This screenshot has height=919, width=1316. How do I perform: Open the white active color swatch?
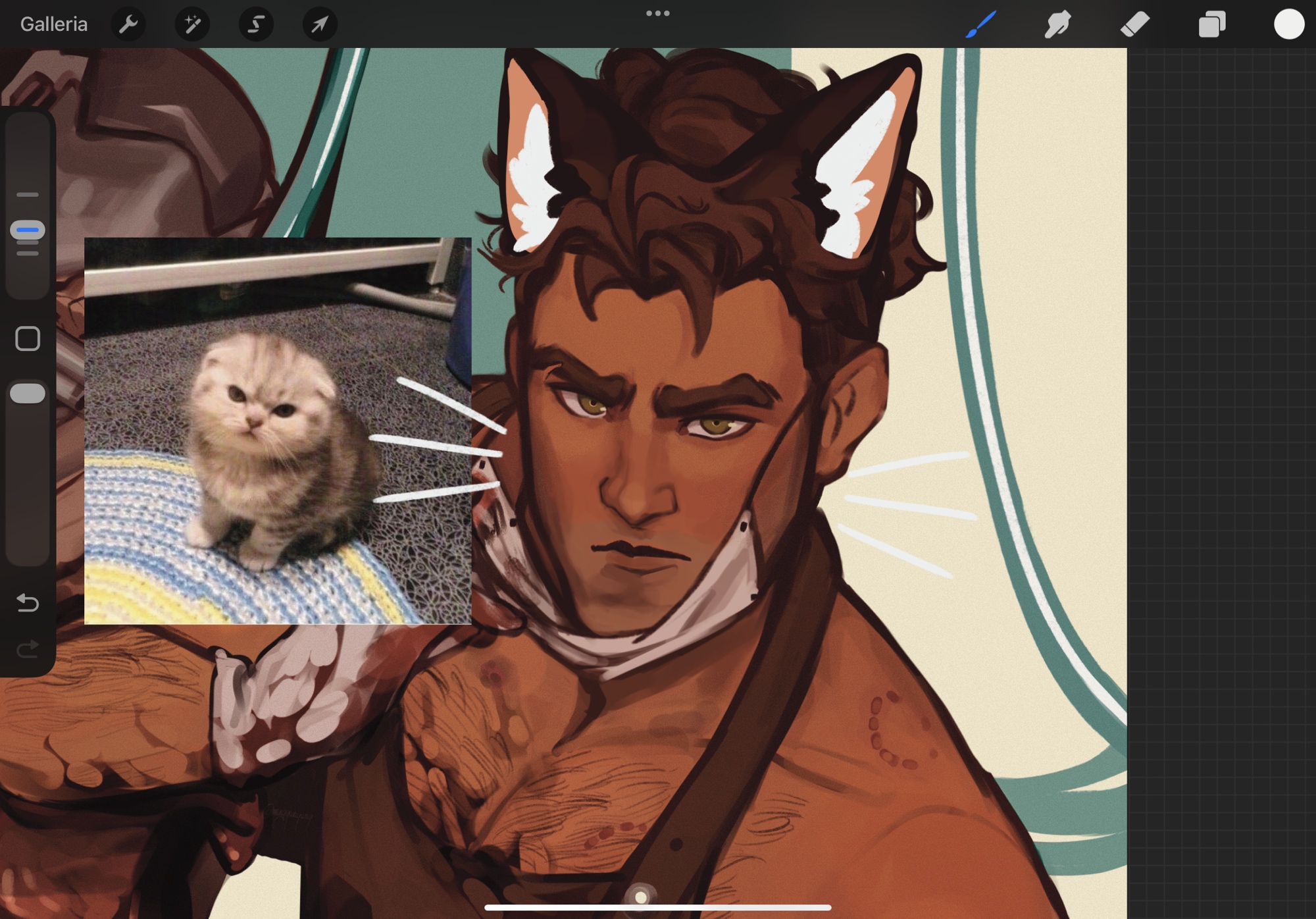[x=1288, y=25]
